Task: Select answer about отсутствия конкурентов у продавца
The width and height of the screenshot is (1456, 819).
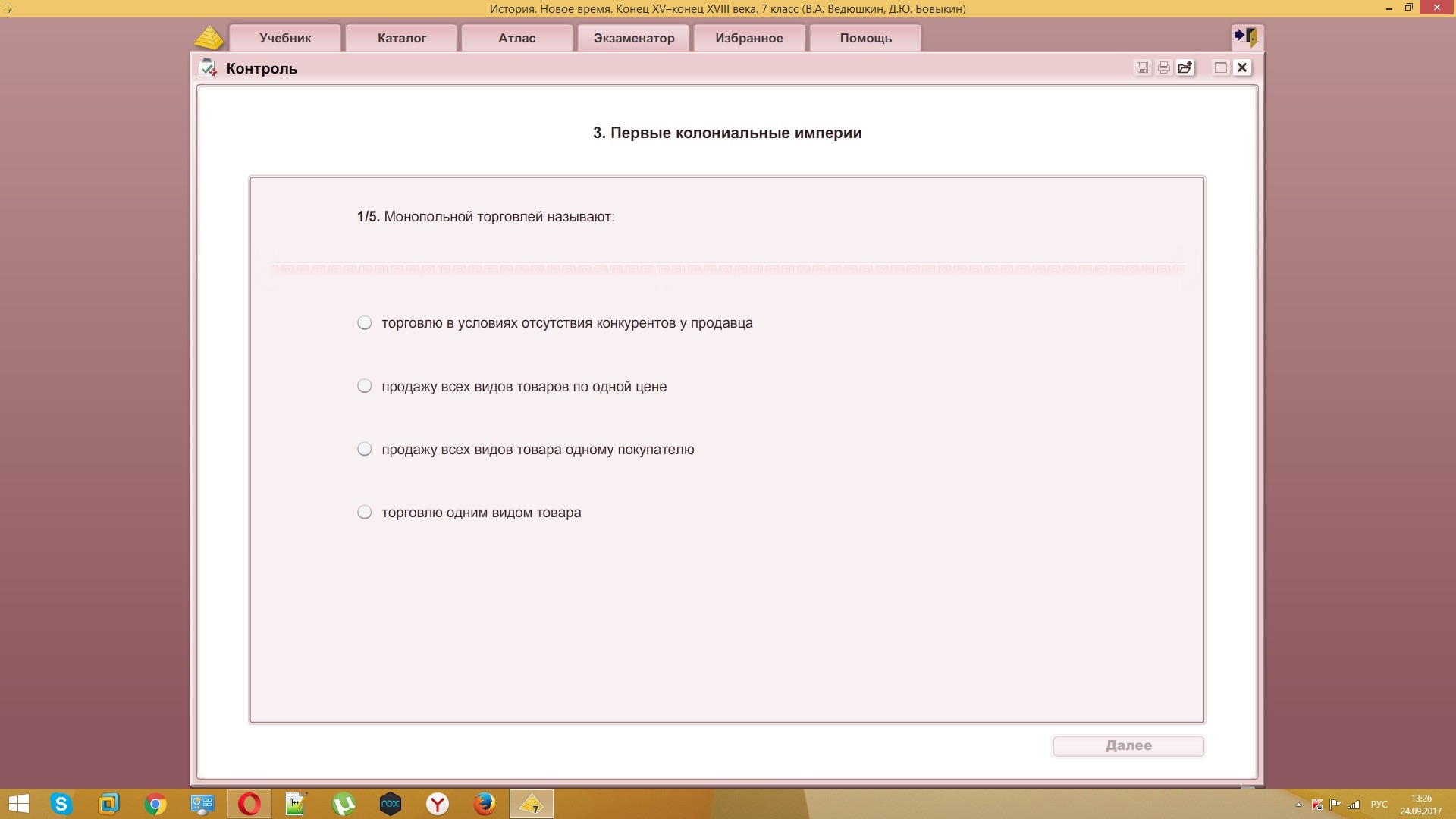Action: (x=365, y=323)
